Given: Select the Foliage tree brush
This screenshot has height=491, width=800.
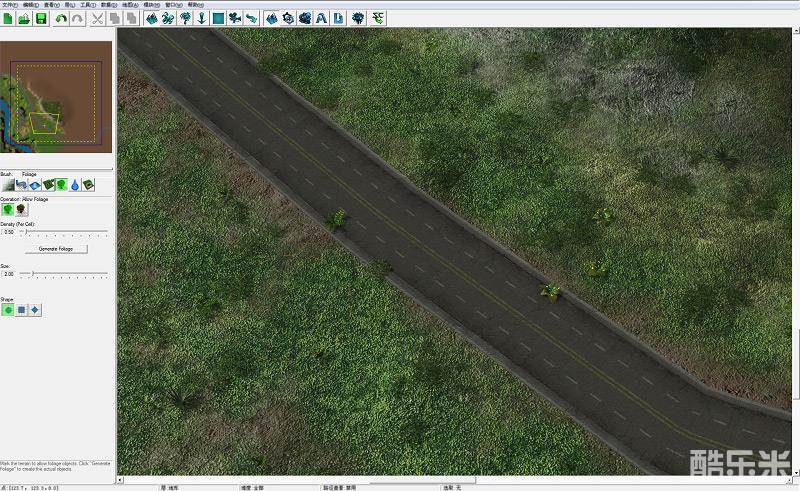Looking at the screenshot, I should tap(61, 185).
